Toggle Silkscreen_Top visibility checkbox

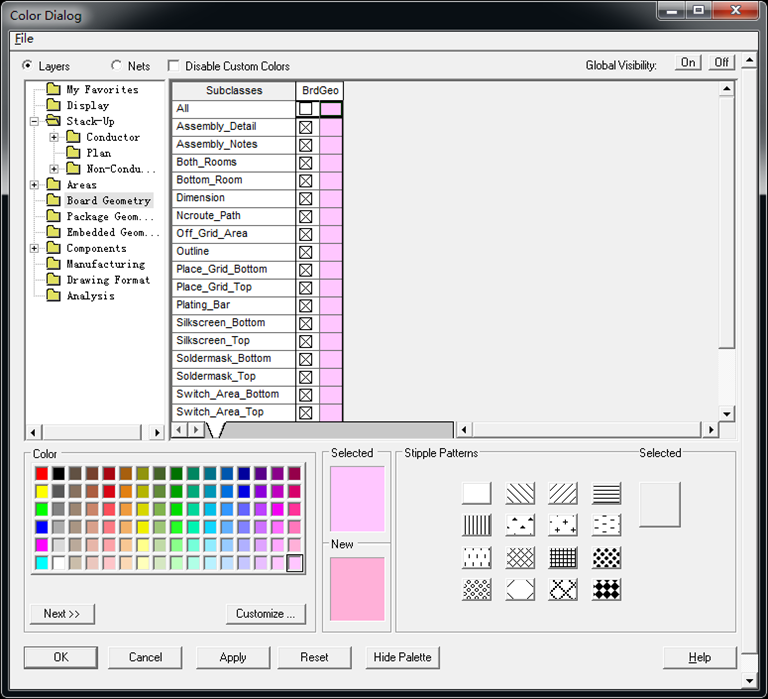pos(306,341)
